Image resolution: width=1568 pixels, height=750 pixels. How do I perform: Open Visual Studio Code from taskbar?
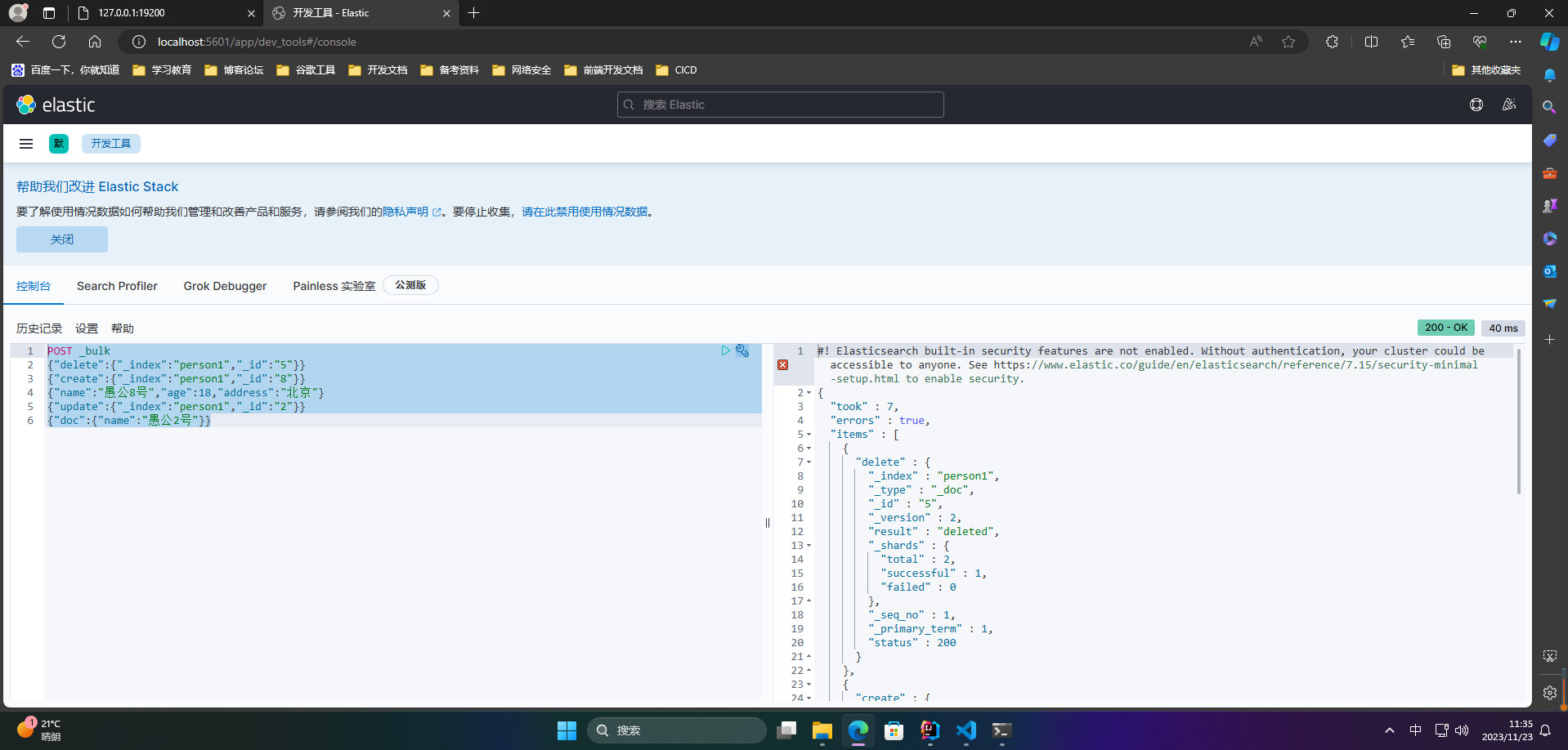tap(965, 730)
